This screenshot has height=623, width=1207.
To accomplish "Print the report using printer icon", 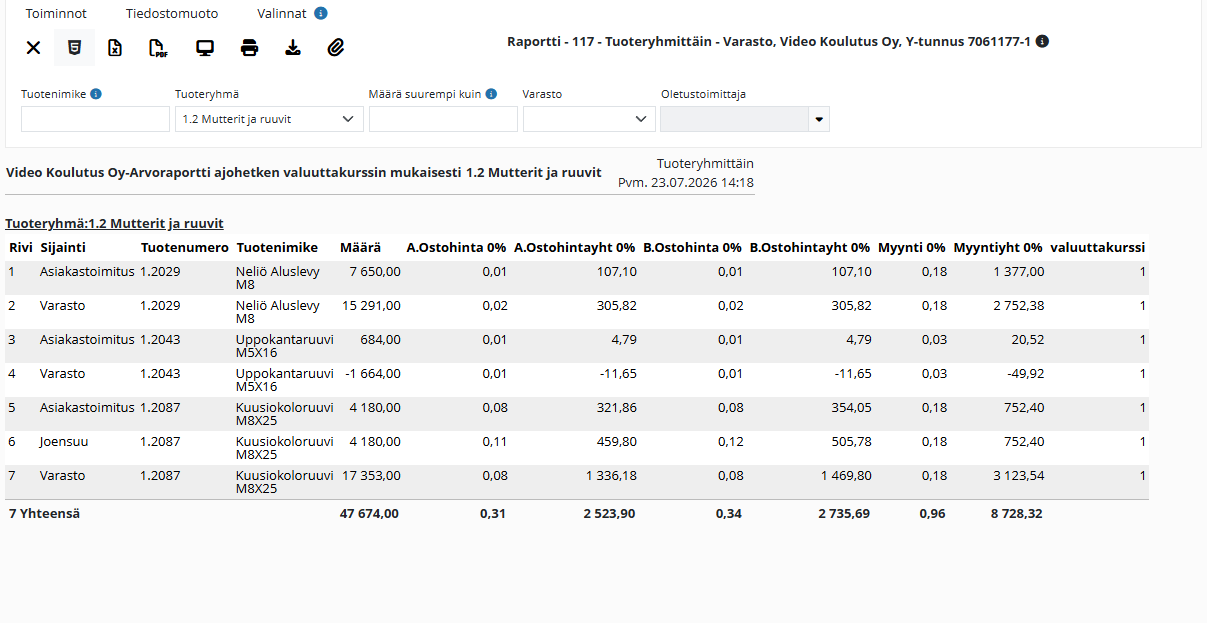I will [250, 47].
